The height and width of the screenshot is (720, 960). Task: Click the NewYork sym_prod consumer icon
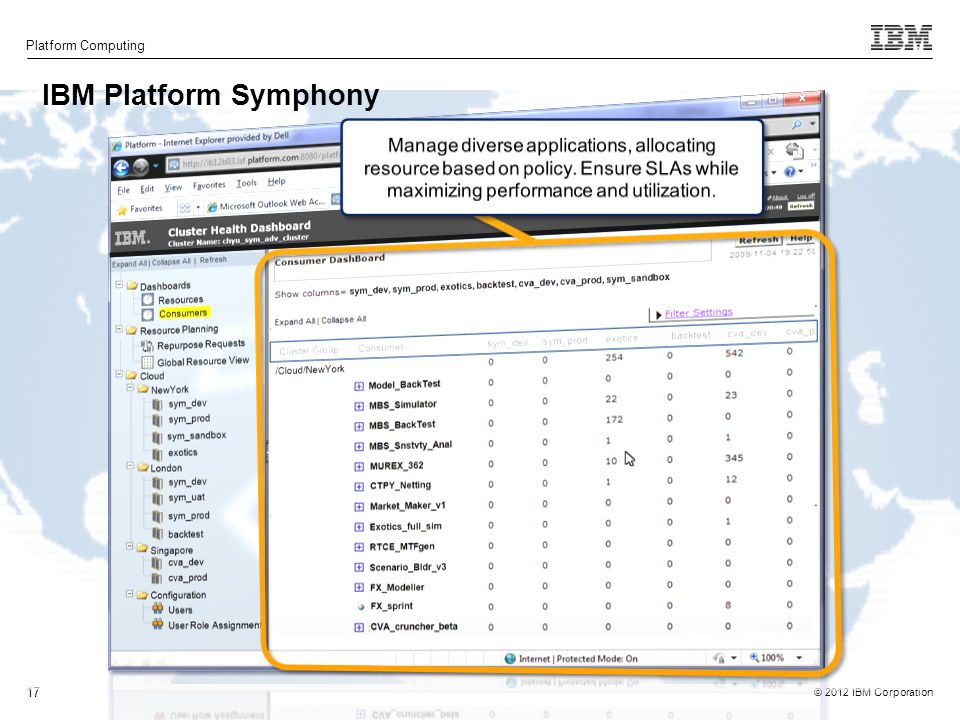(x=157, y=420)
